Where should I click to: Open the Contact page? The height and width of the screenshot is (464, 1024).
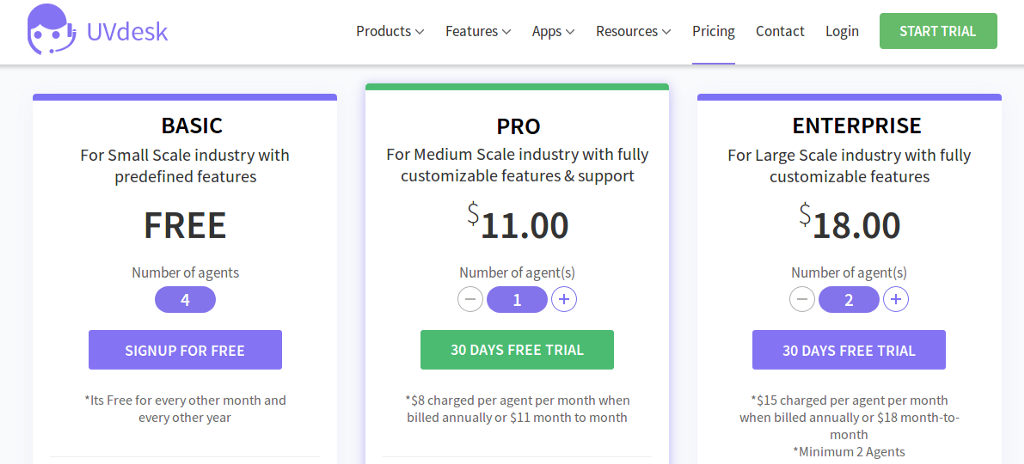point(780,31)
